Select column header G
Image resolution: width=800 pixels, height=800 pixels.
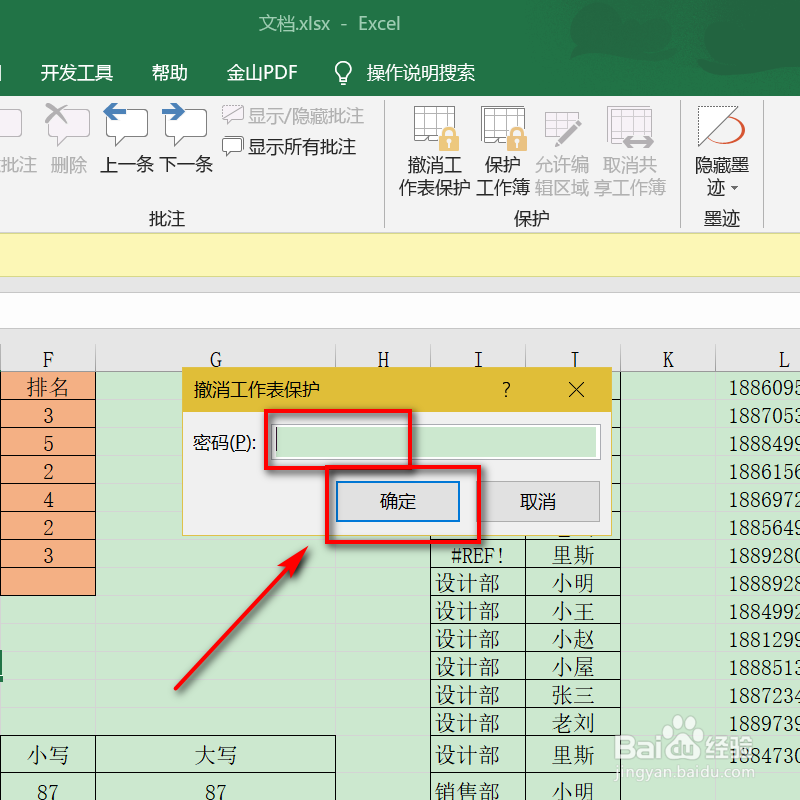(216, 358)
